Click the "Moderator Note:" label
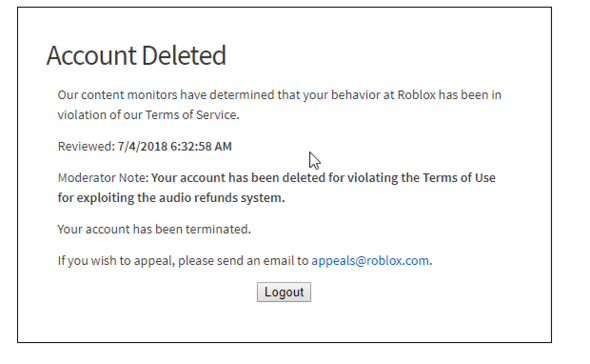590x364 pixels. pyautogui.click(x=103, y=178)
